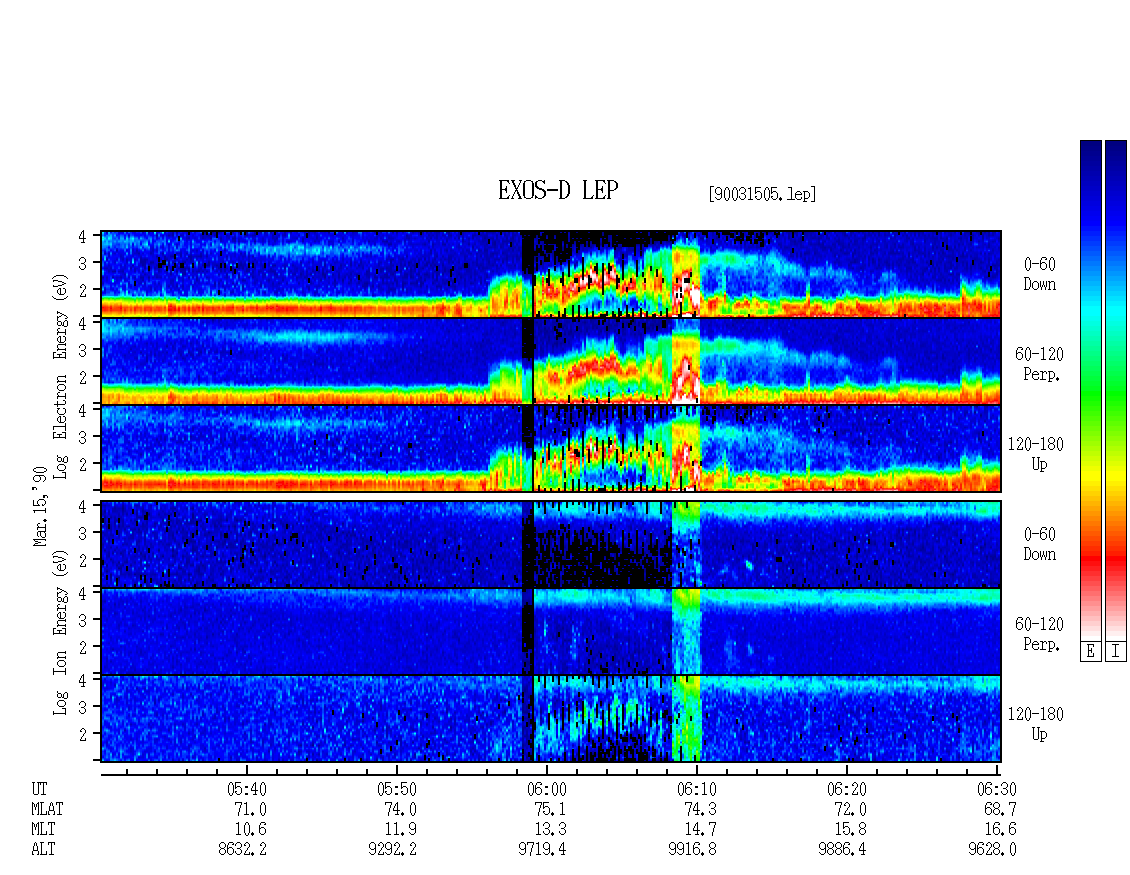Click the 05:50 time tick label
Viewport: 1130px width, 875px height.
pyautogui.click(x=397, y=789)
